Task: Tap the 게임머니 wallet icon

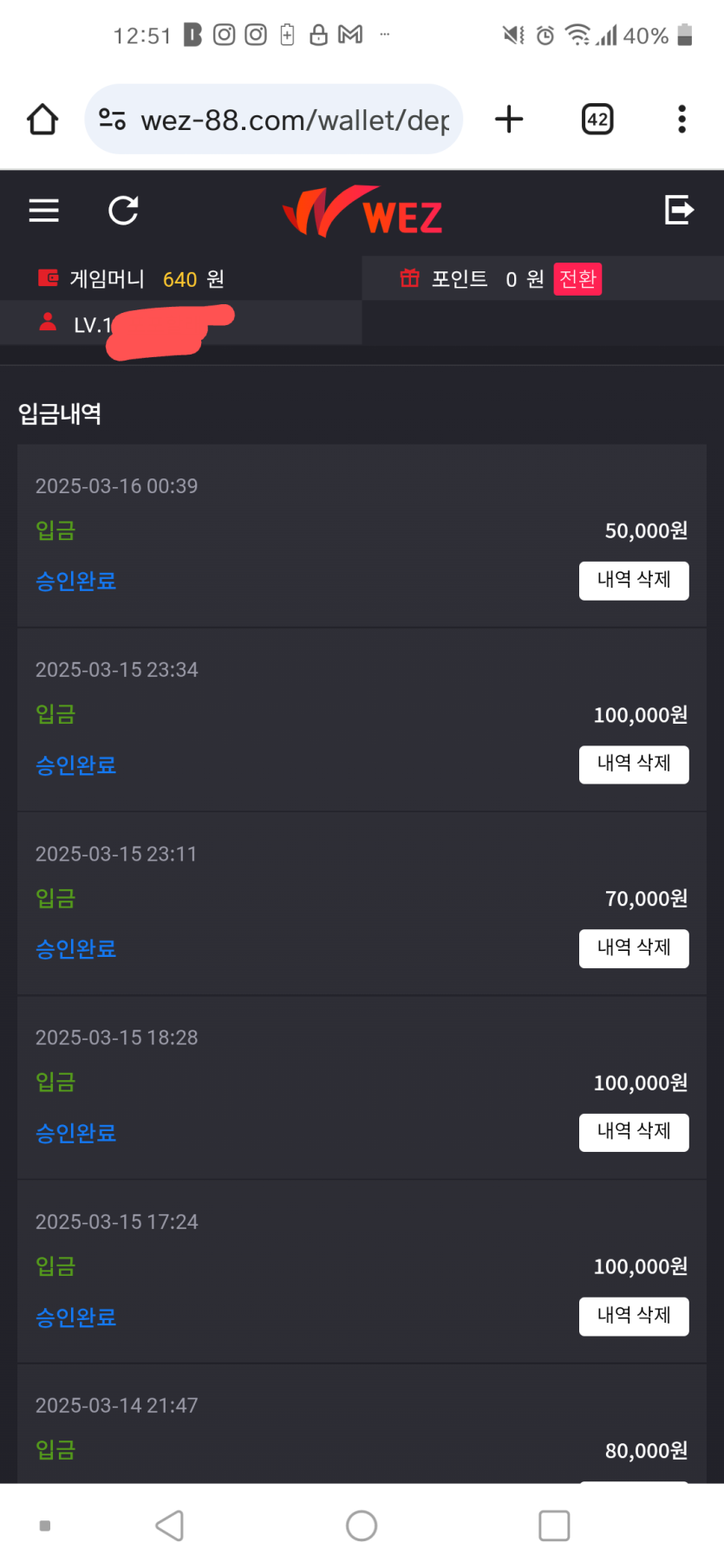Action: (x=48, y=278)
